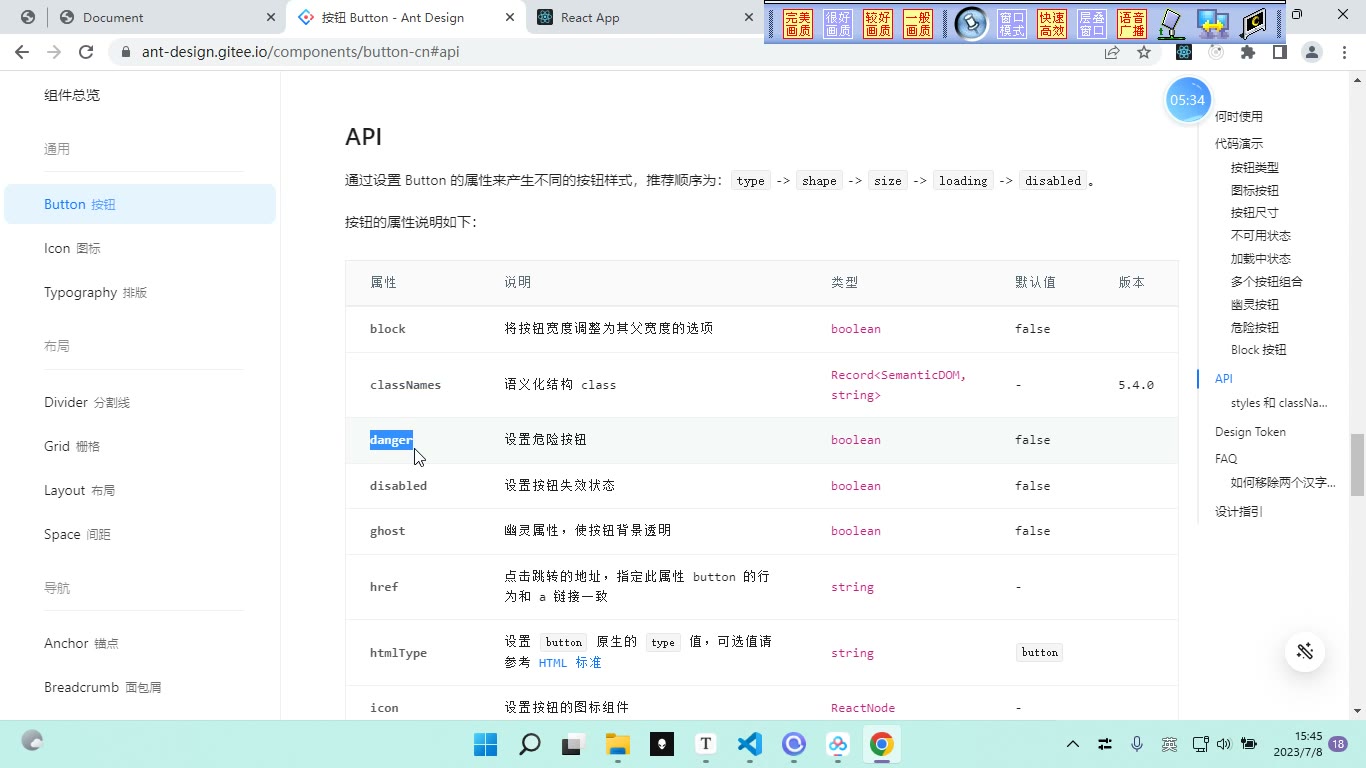This screenshot has height=768, width=1366.
Task: Click the brush writing tool icon
Action: tap(1171, 24)
